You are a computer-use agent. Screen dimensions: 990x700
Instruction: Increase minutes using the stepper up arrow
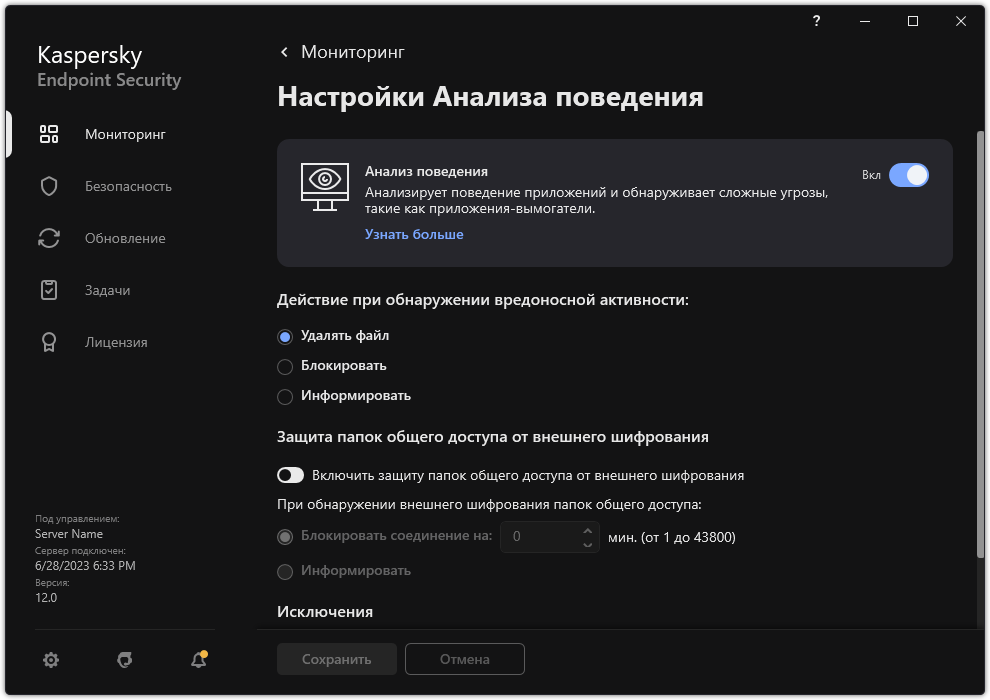587,531
